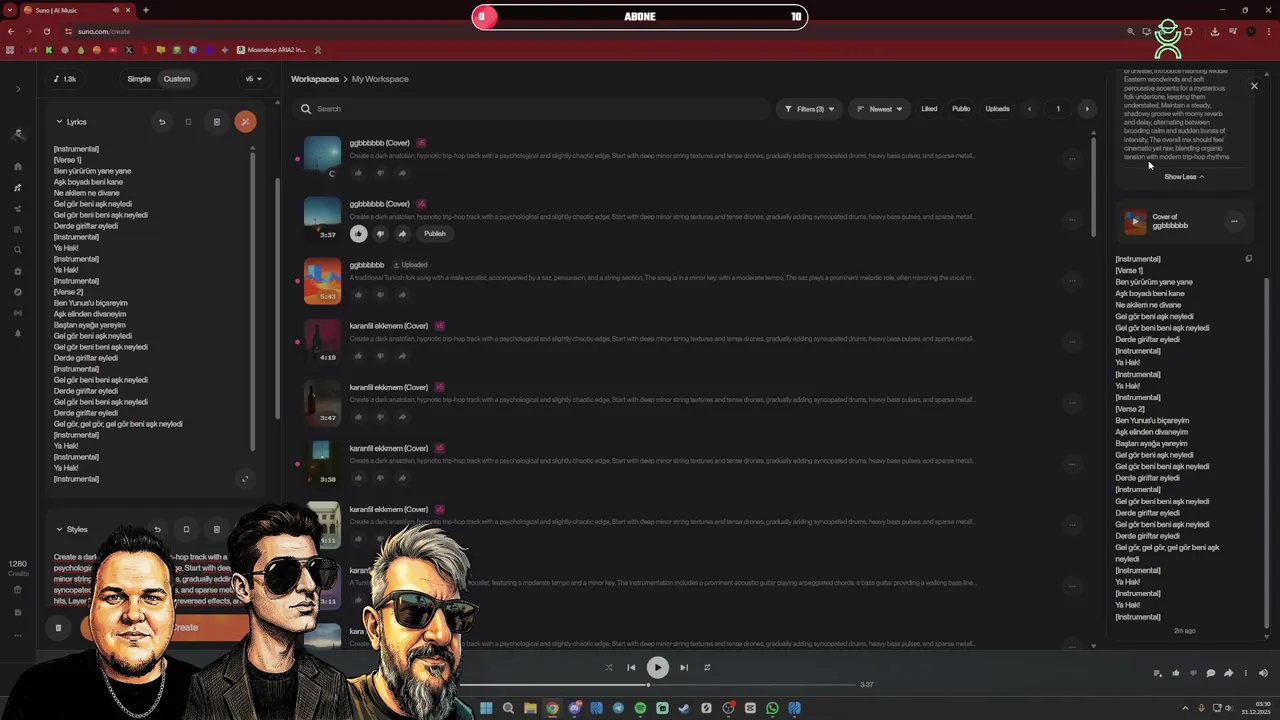
Task: Switch to Custom mode tab
Action: point(177,79)
